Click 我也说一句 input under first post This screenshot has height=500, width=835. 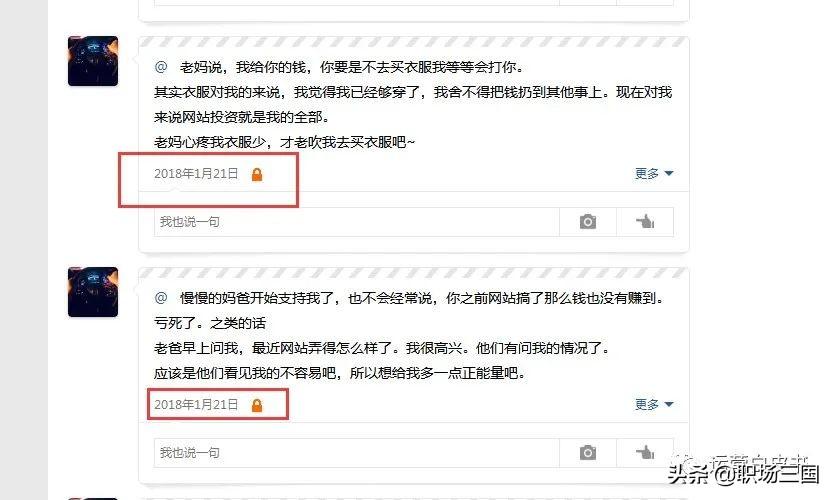coord(357,222)
